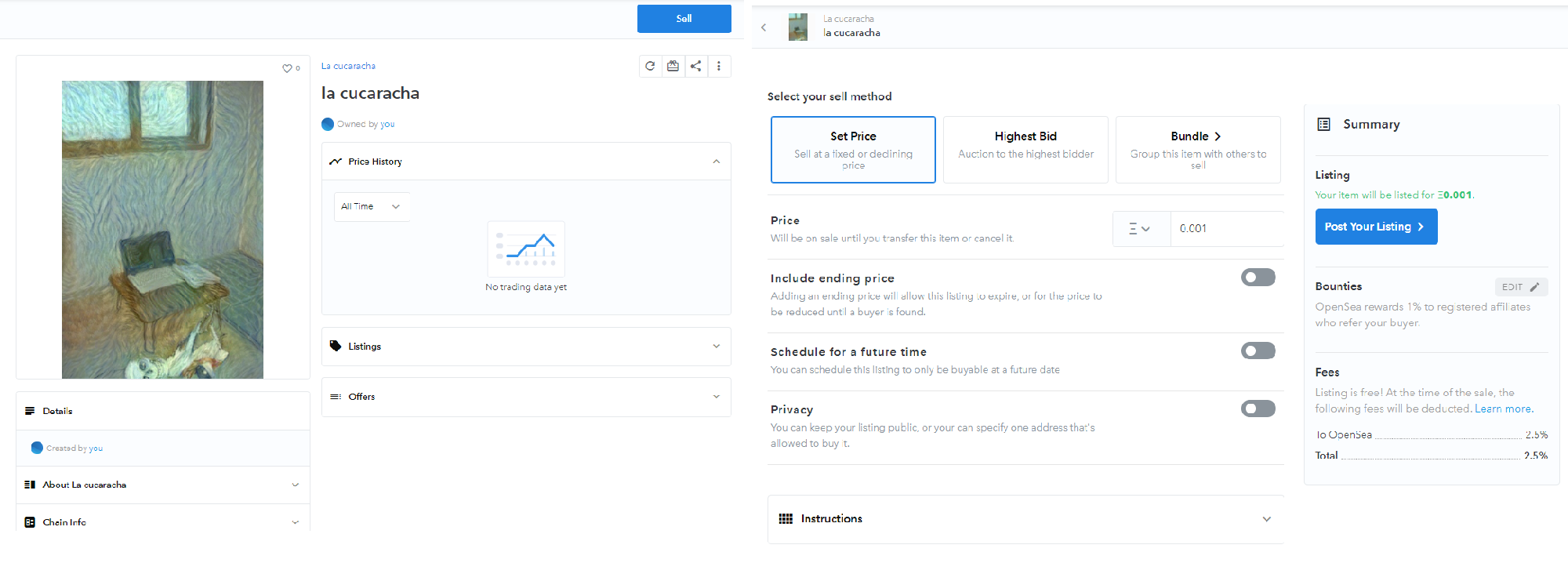Image resolution: width=1568 pixels, height=563 pixels.
Task: Open the All Time range dropdown
Action: (x=372, y=207)
